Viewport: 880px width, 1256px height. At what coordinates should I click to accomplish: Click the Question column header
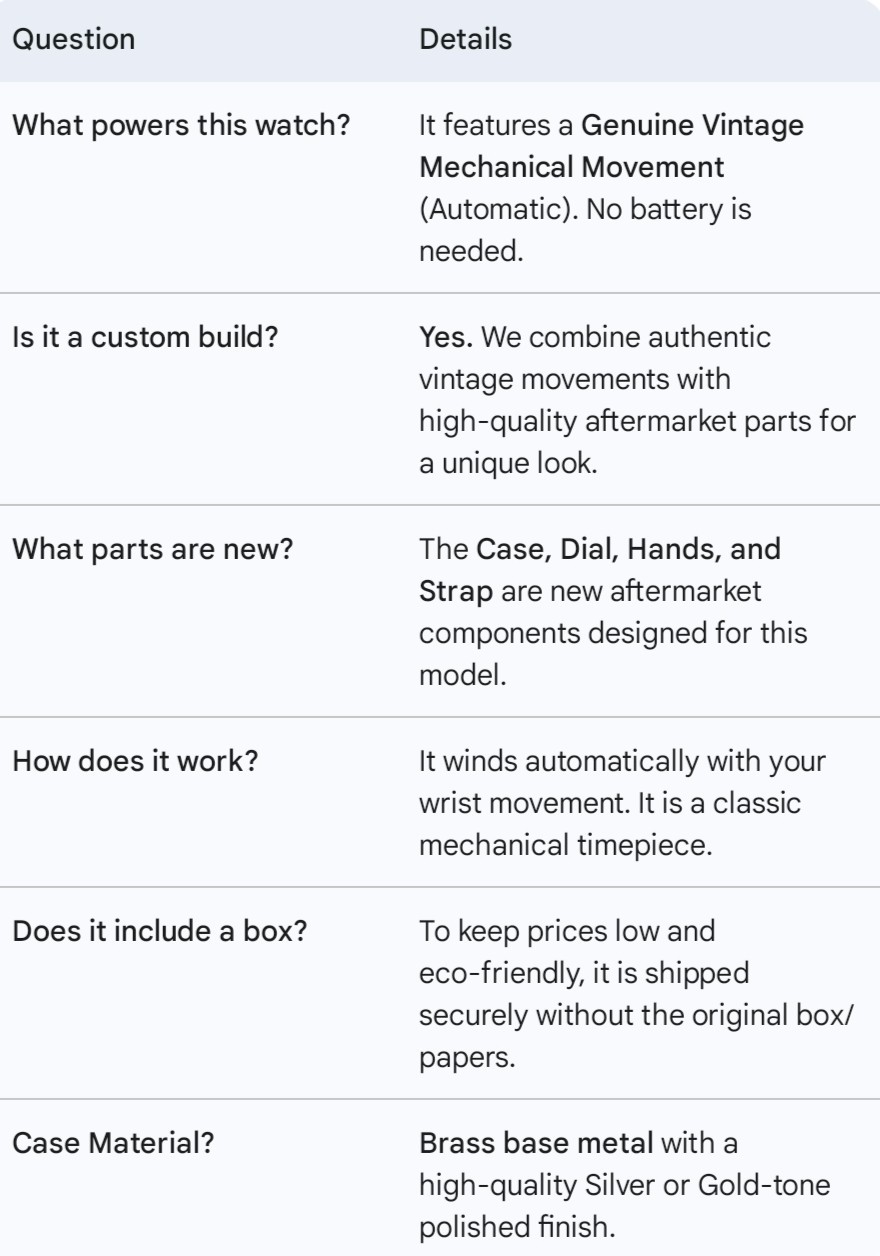pos(72,40)
